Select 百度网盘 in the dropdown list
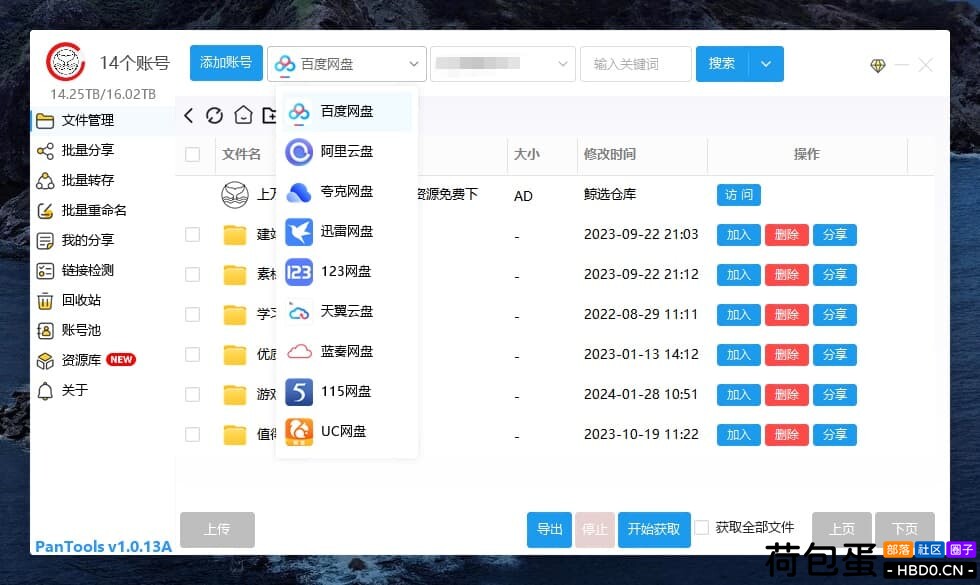Viewport: 980px width, 585px height. tap(347, 111)
